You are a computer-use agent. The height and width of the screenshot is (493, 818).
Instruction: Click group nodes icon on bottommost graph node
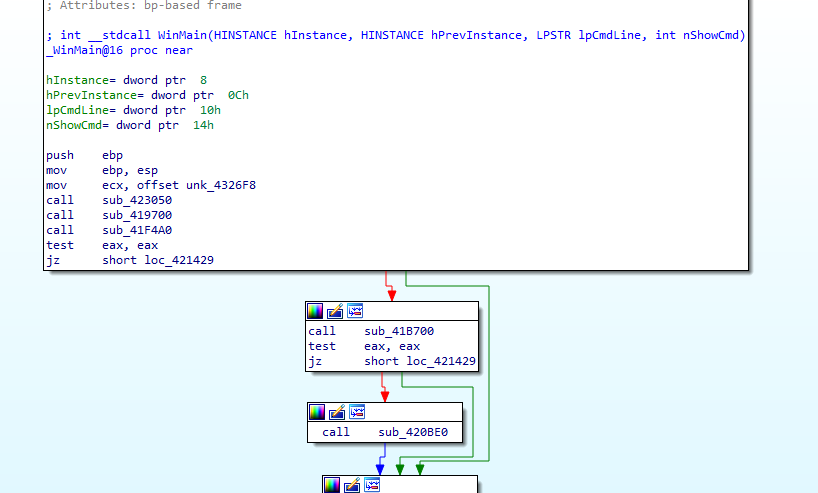[372, 485]
